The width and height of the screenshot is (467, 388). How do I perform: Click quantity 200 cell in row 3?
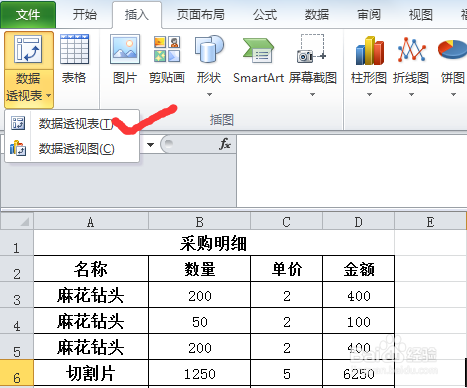(x=199, y=295)
